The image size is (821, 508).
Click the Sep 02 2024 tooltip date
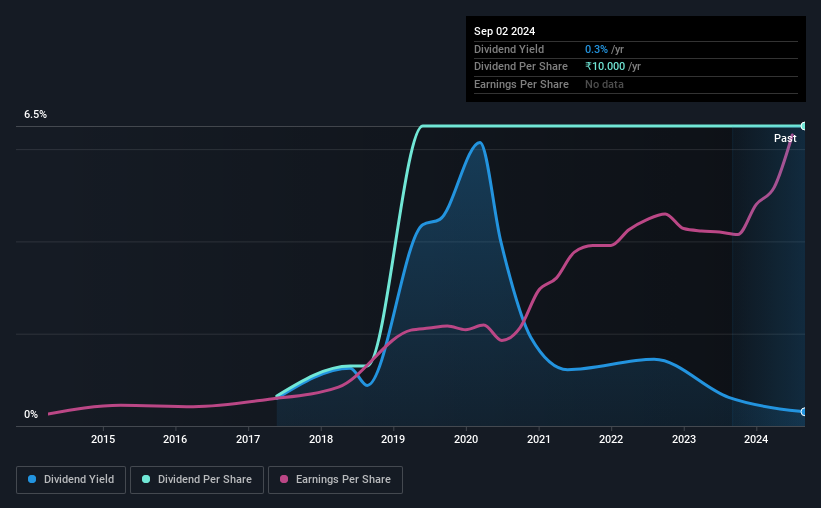(x=504, y=31)
